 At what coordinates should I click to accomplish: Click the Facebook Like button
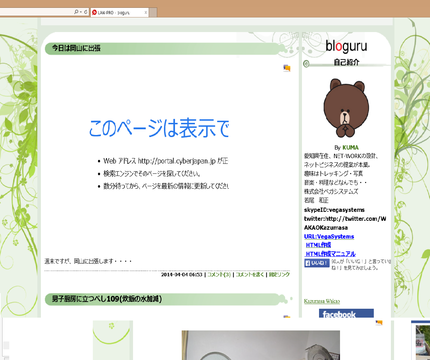[317, 263]
